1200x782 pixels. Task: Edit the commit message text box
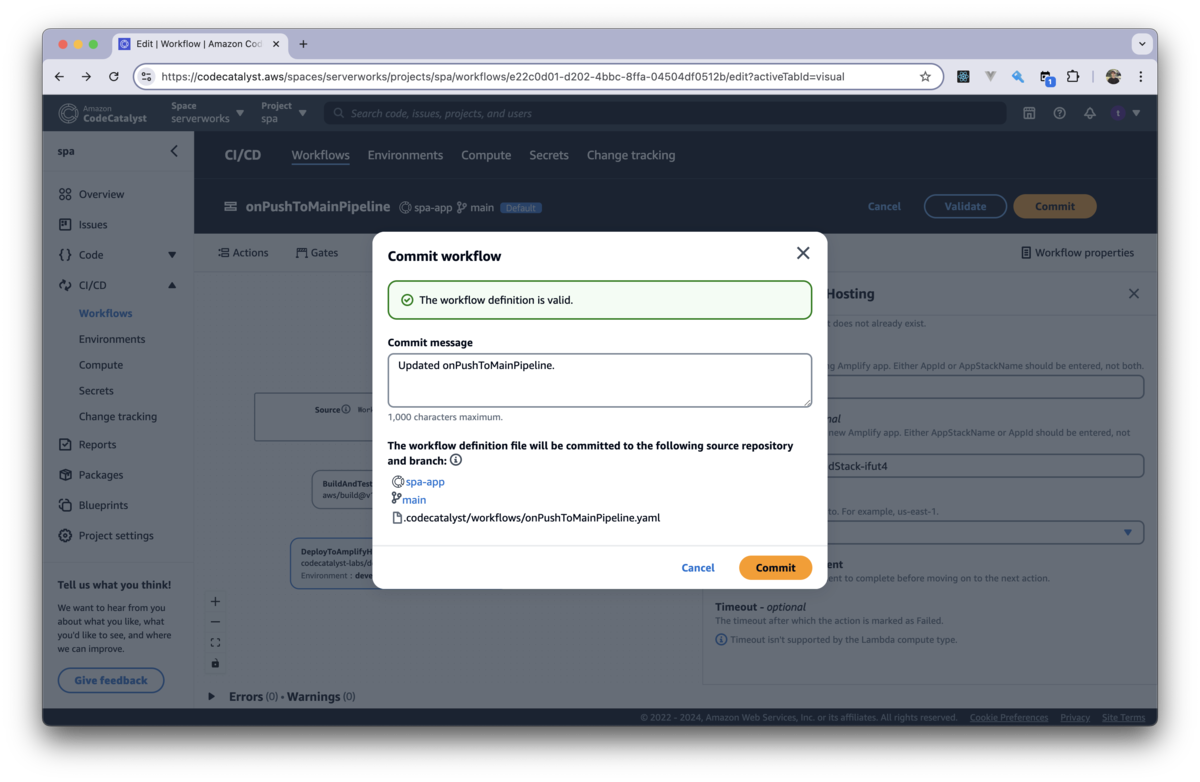coord(600,380)
